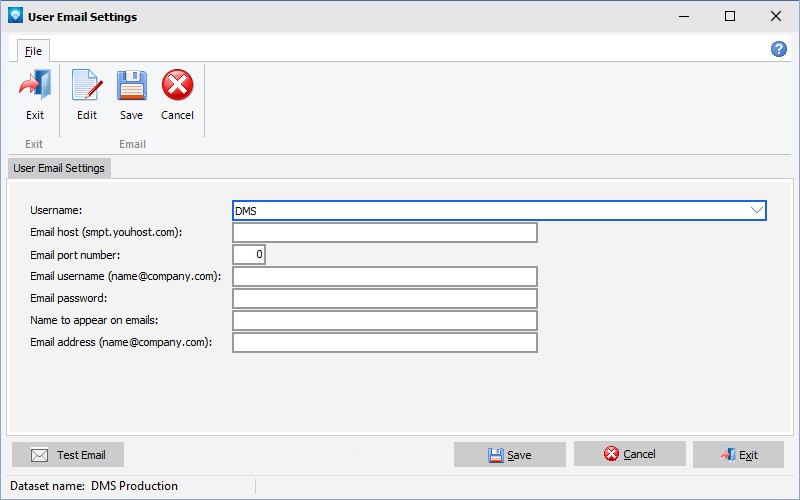This screenshot has height=500, width=800.
Task: Click the Email host input field
Action: 384,233
